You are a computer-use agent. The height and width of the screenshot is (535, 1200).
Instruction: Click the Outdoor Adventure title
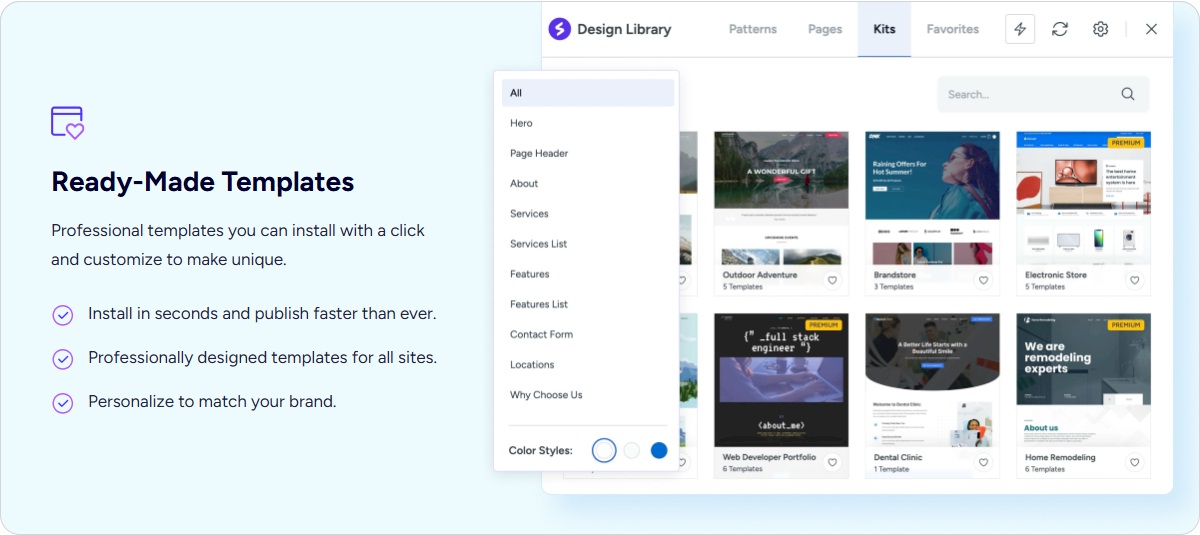[x=760, y=275]
